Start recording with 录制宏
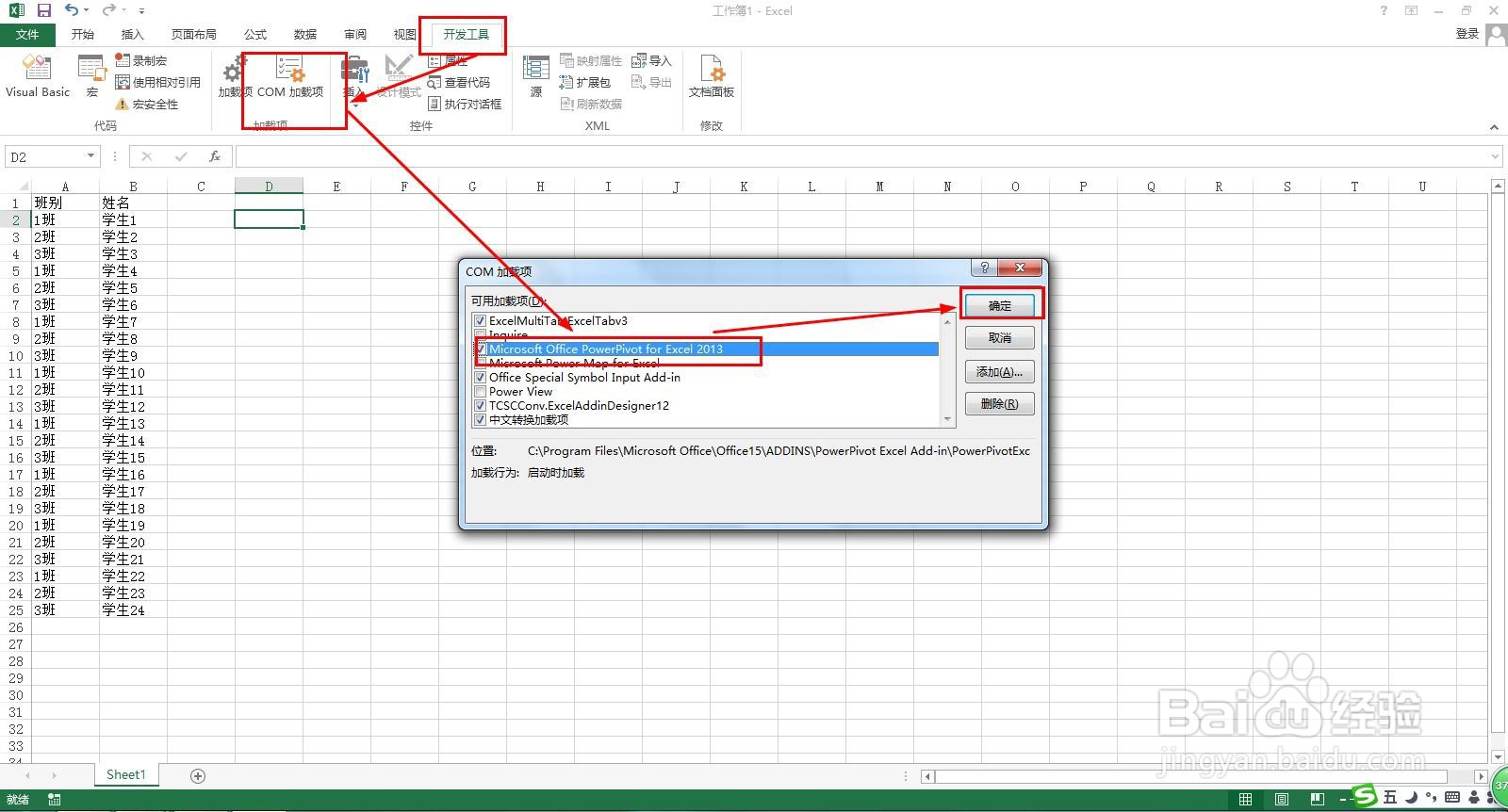The image size is (1508, 812). tap(141, 60)
